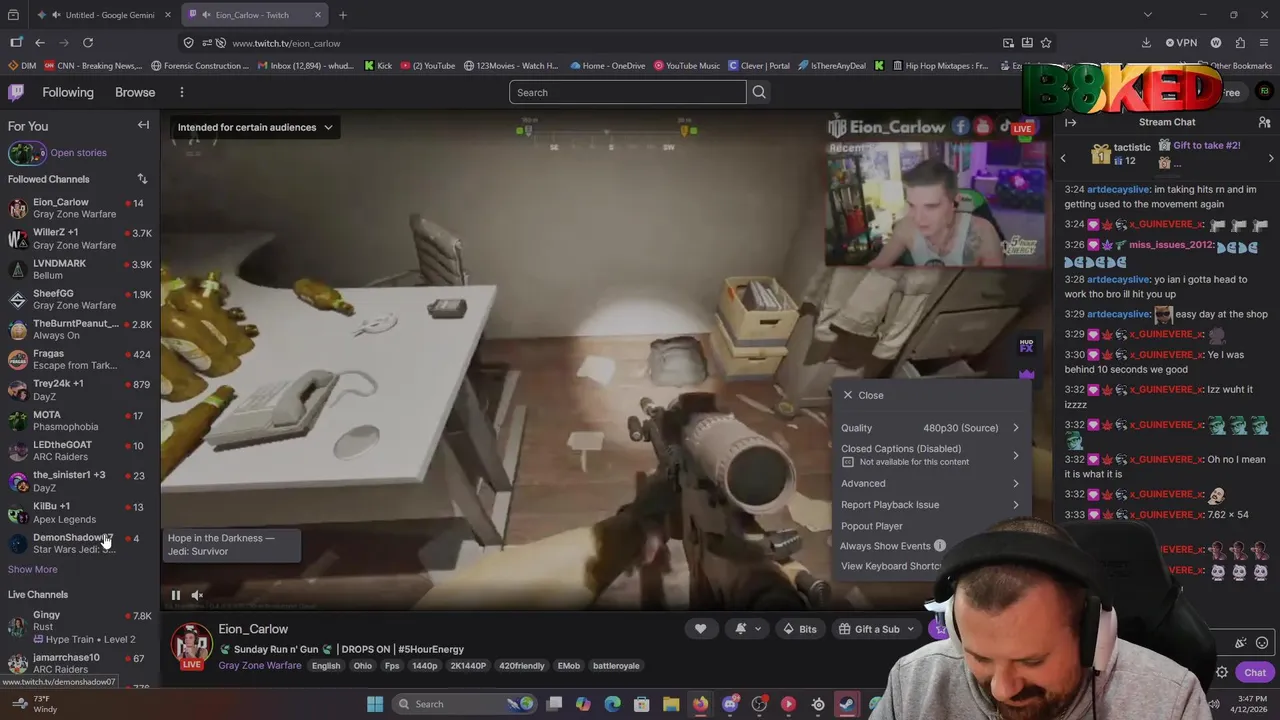Click the Bits button below the stream
This screenshot has width=1280, height=720.
799,629
